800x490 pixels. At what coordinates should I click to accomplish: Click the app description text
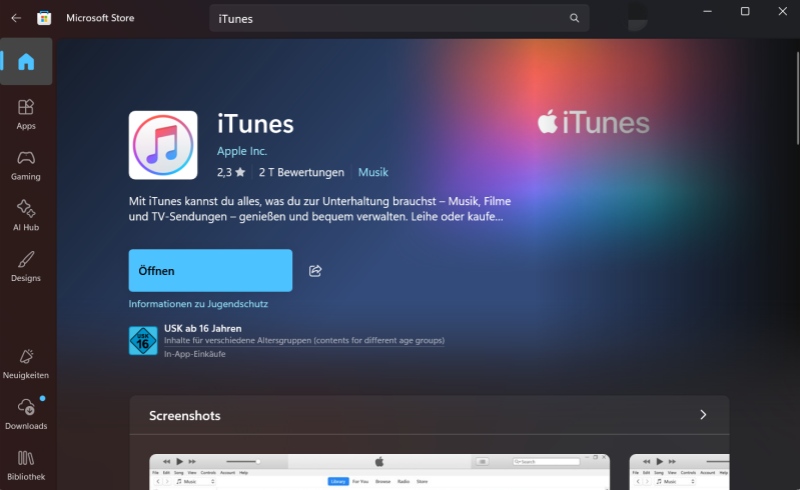click(x=320, y=209)
